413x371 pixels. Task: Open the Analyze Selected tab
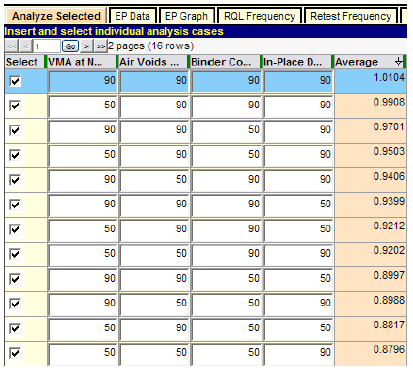(56, 16)
